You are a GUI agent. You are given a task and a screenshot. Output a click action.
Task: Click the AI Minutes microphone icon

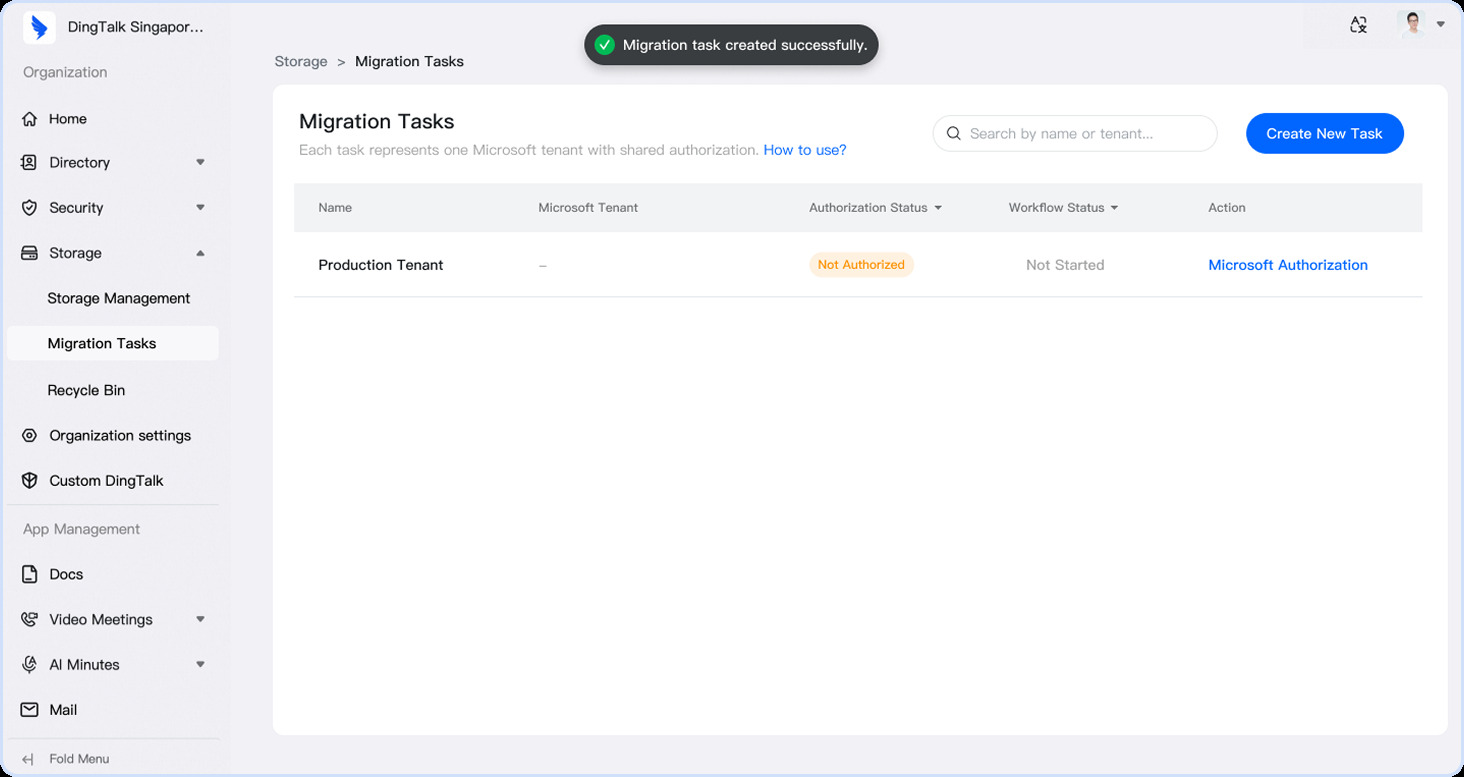[x=30, y=665]
